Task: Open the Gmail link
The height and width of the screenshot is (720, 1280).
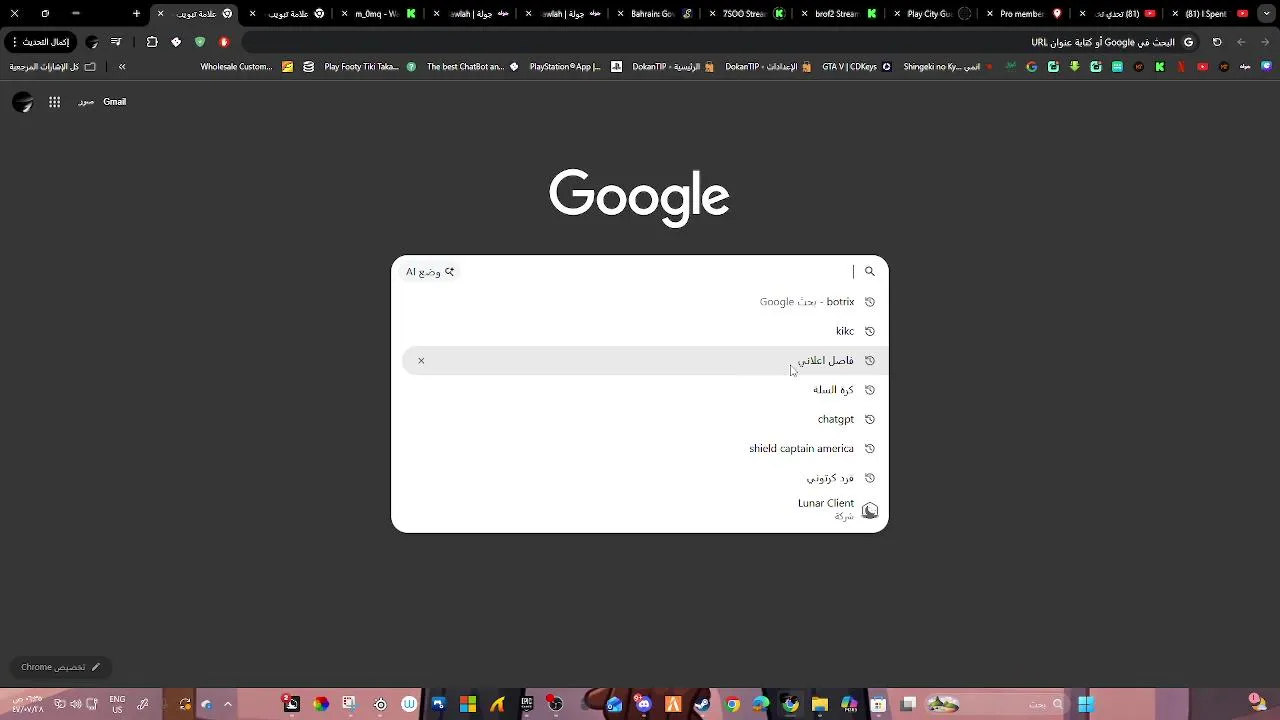Action: click(x=114, y=102)
